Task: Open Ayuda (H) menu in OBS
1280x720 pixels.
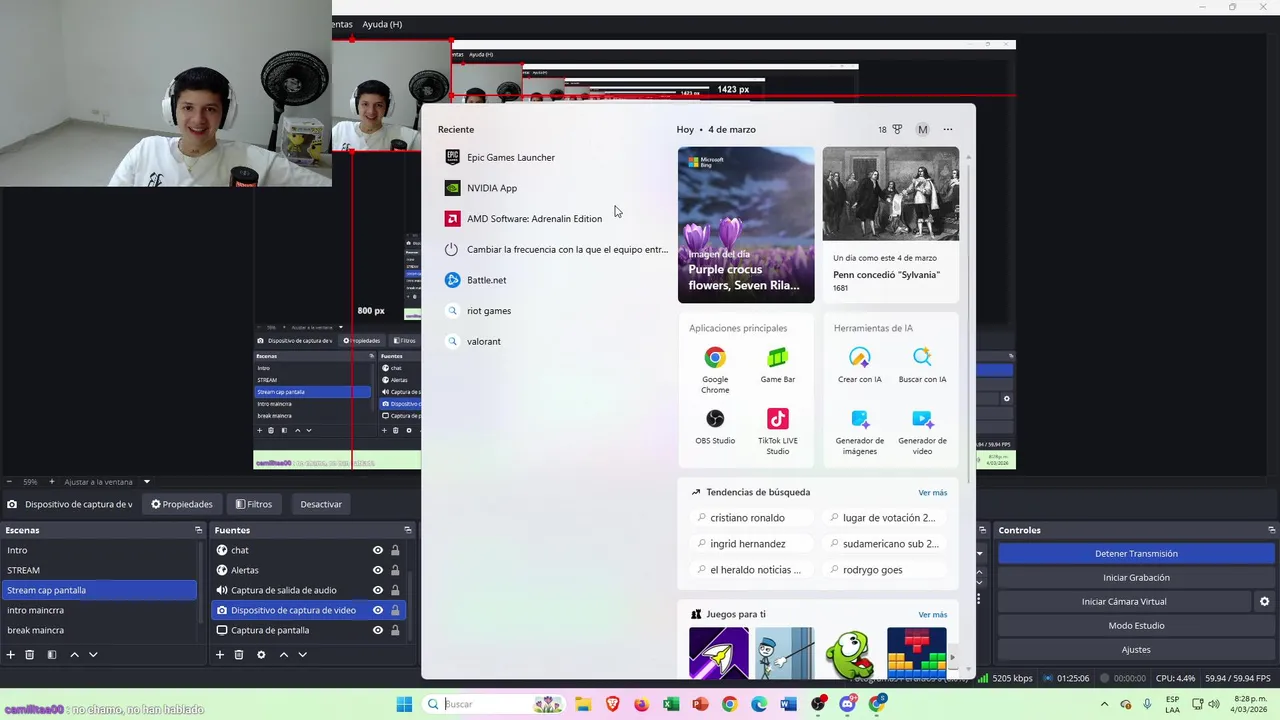Action: click(x=382, y=24)
